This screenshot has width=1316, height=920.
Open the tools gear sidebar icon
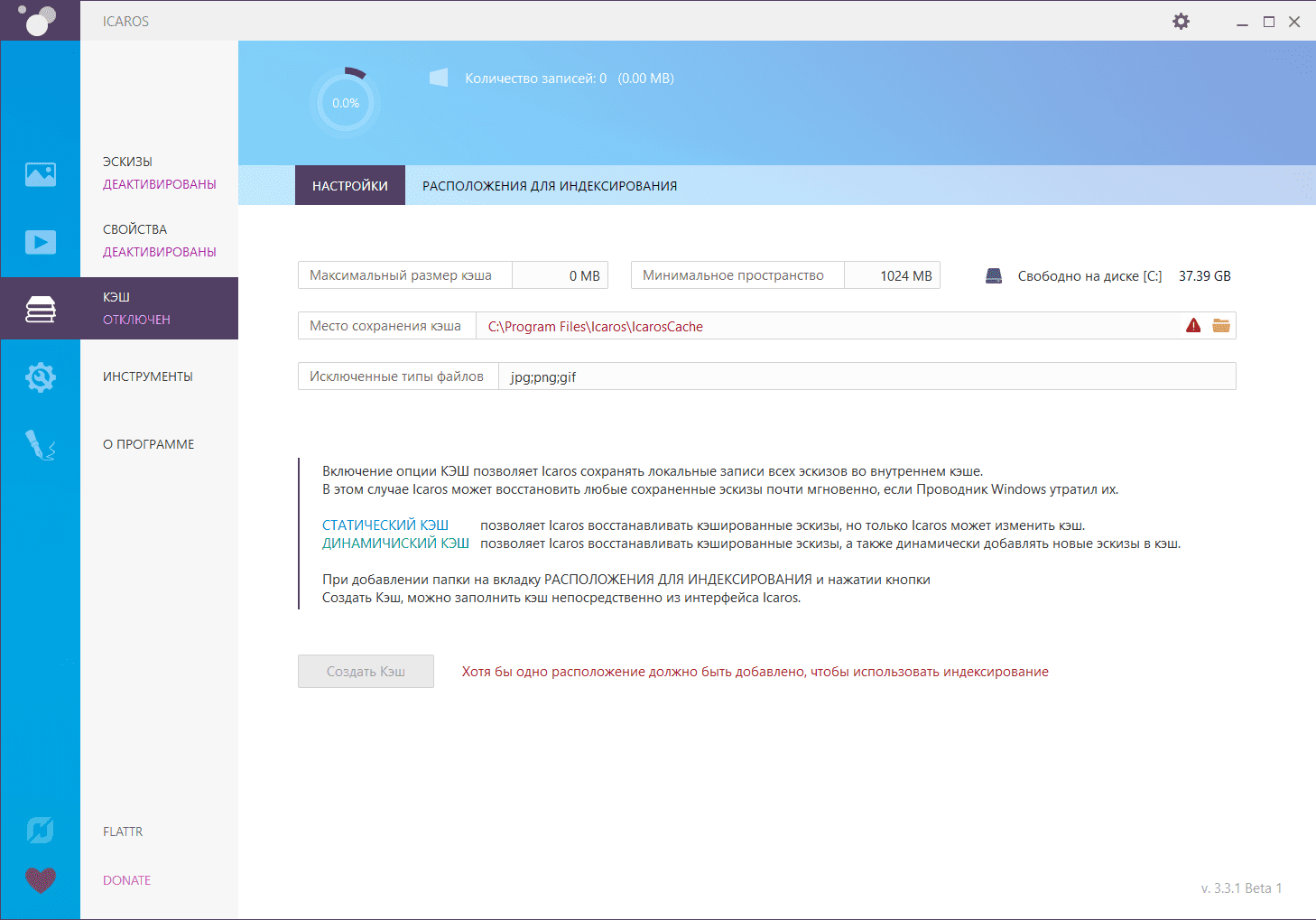click(x=41, y=376)
